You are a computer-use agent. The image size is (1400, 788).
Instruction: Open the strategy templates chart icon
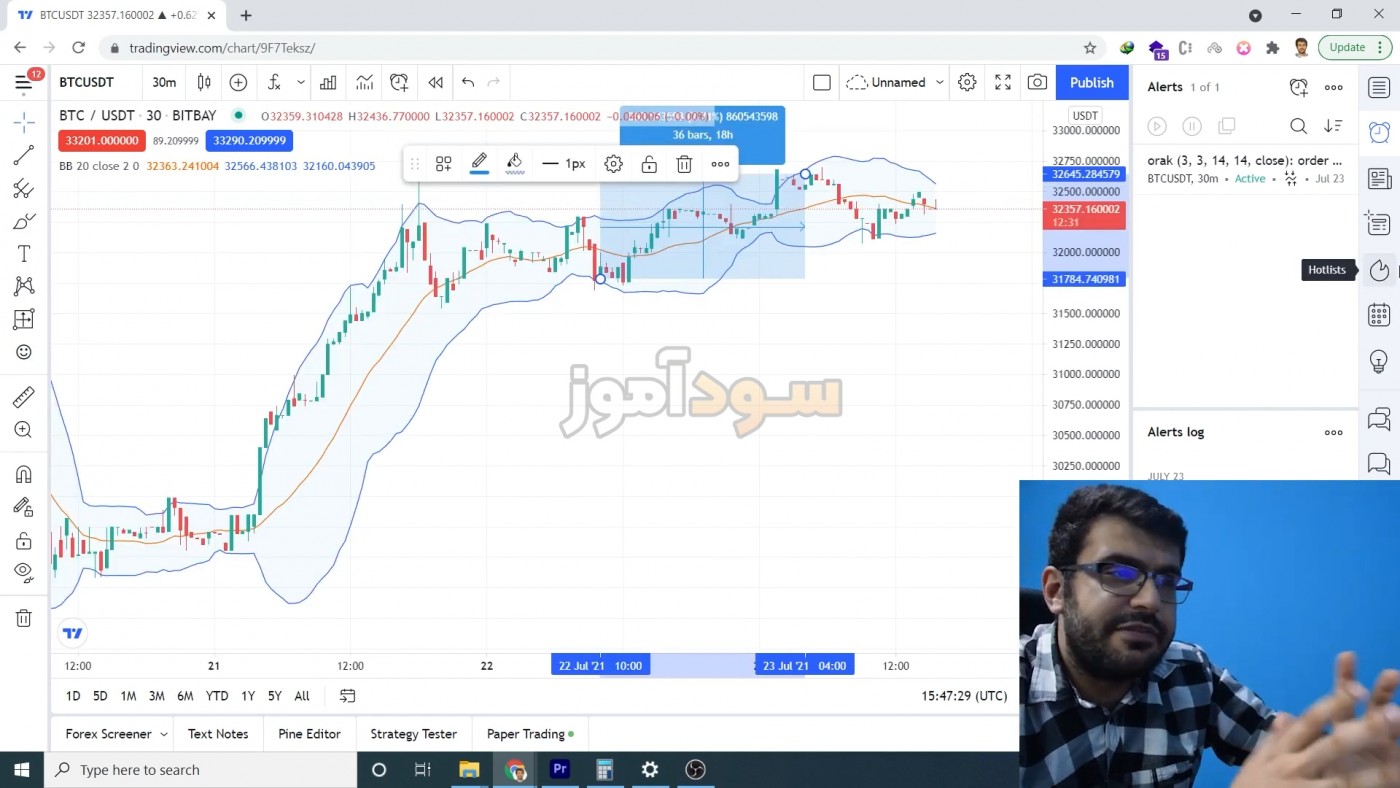tap(364, 82)
